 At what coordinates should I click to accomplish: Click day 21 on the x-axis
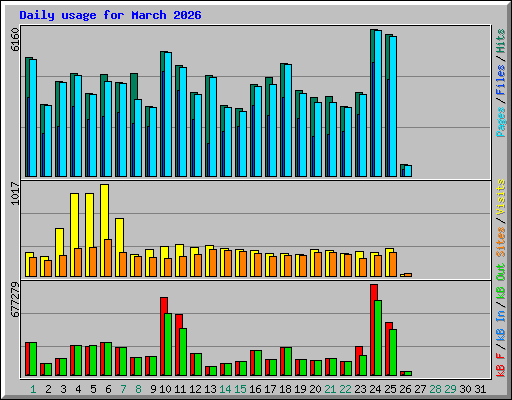pos(330,389)
